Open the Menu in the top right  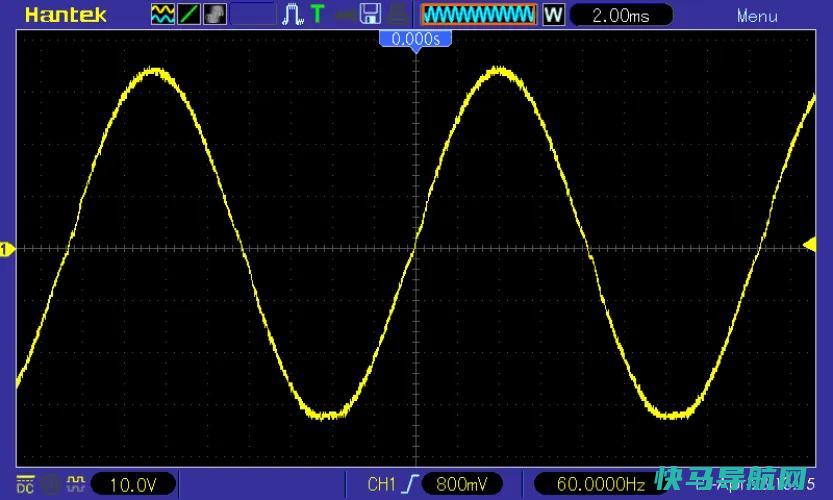[x=757, y=16]
